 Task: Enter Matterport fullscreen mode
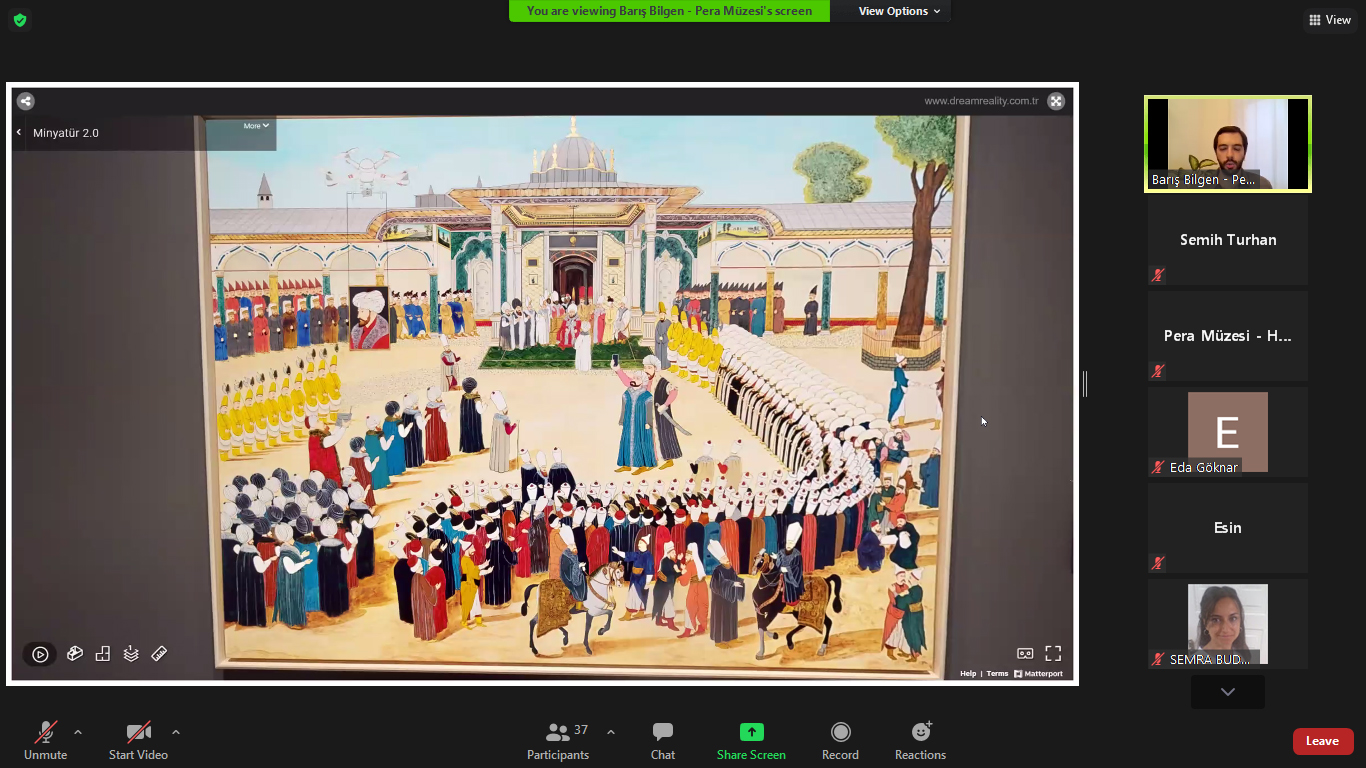click(x=1053, y=653)
